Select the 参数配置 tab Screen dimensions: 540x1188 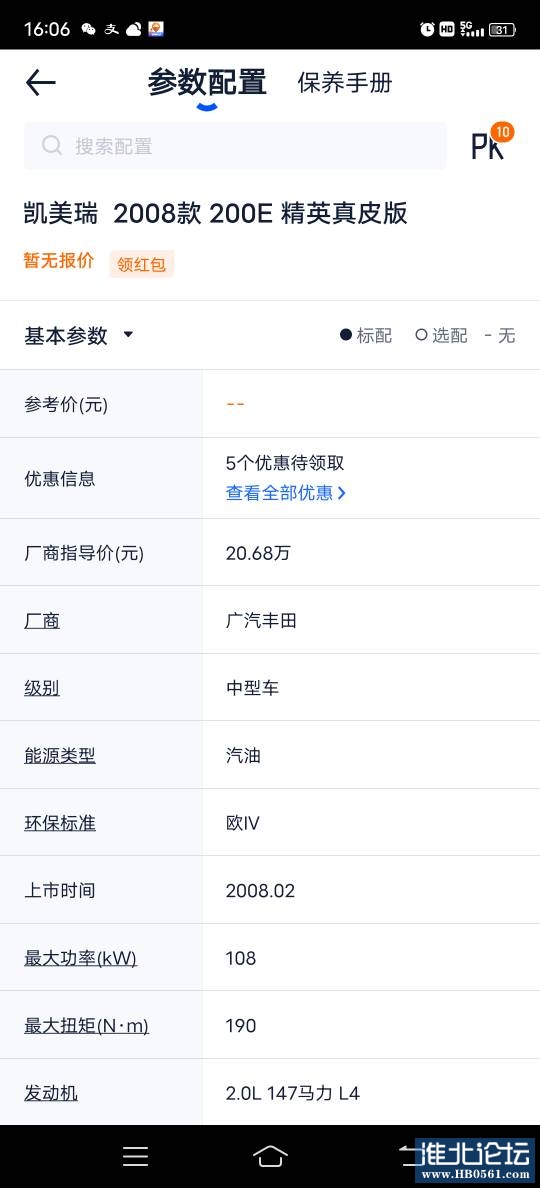[207, 82]
